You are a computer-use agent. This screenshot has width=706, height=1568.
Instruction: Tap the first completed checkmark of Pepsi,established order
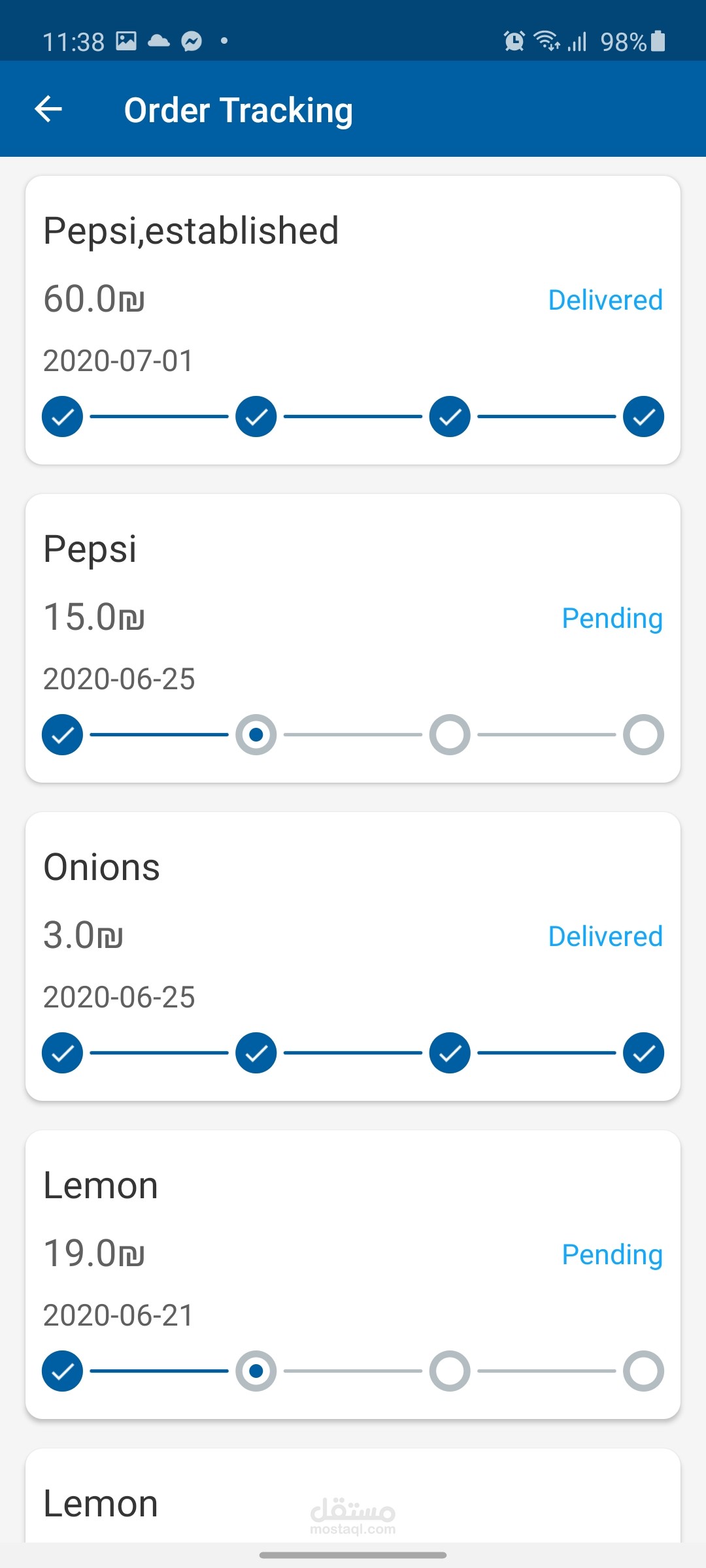coord(63,416)
